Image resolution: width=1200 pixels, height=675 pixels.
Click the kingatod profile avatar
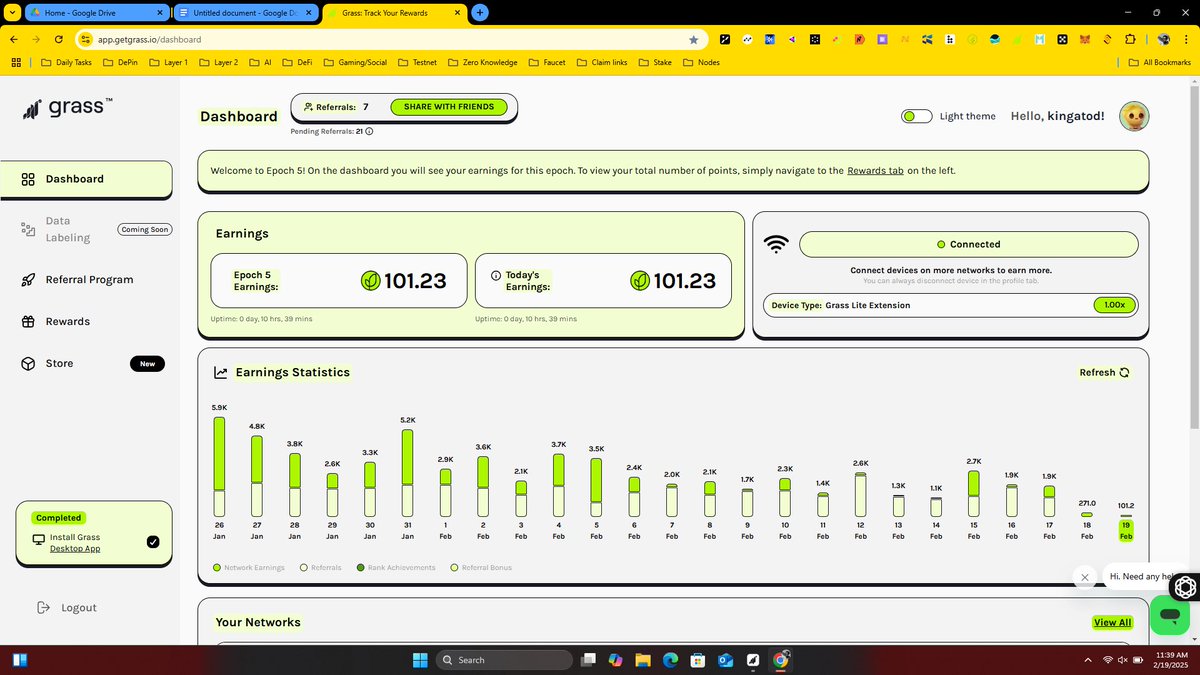tap(1134, 116)
